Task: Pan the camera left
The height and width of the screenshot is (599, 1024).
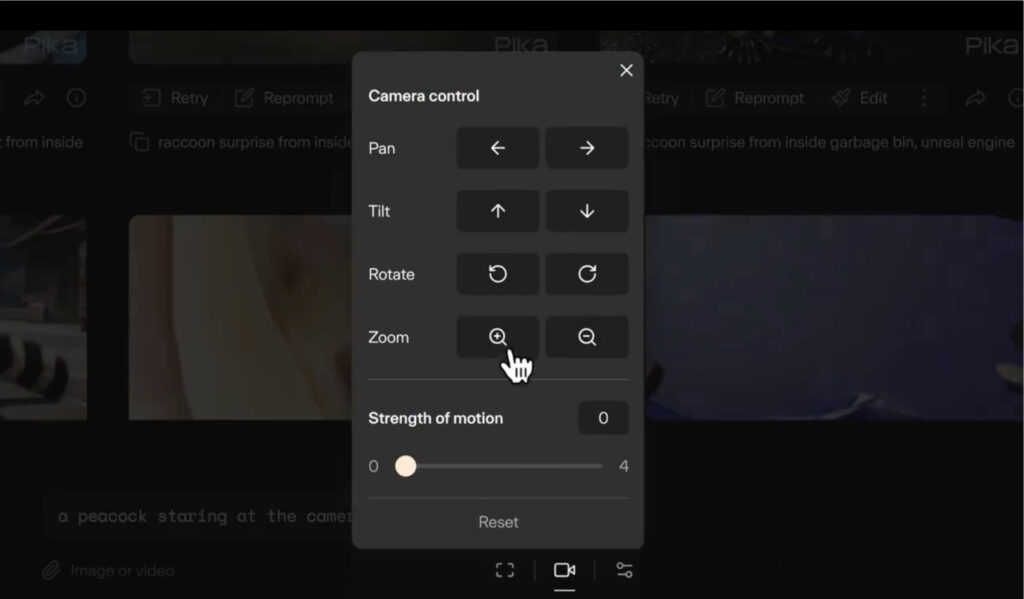Action: pyautogui.click(x=497, y=148)
